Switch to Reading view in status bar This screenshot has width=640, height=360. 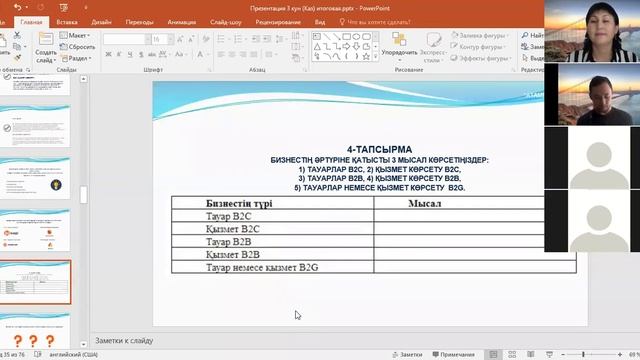[531, 354]
